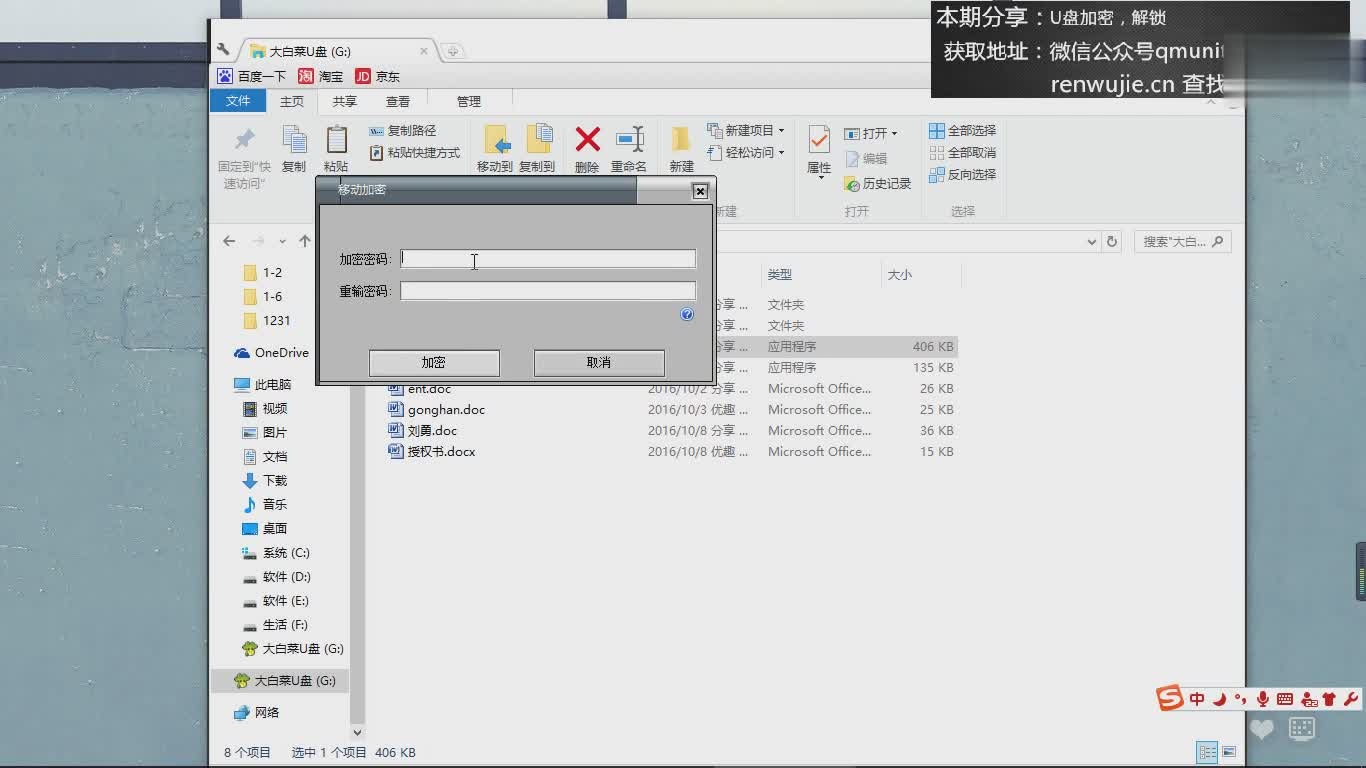
Task: Select folder 1231 in navigation pane
Action: click(267, 320)
